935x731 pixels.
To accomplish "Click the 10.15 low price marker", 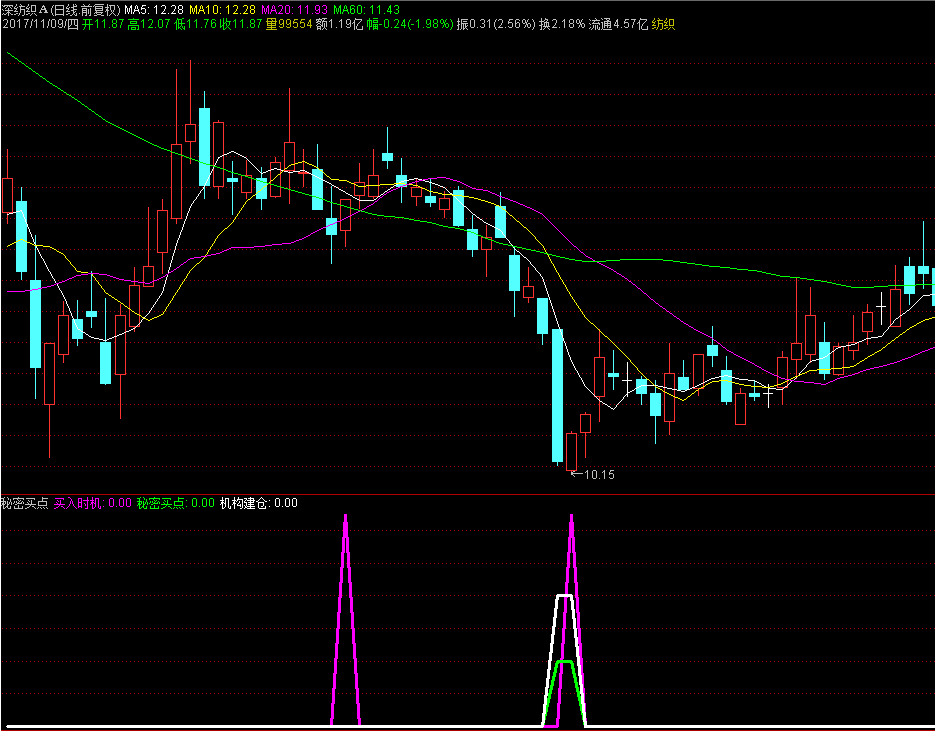I will (593, 475).
